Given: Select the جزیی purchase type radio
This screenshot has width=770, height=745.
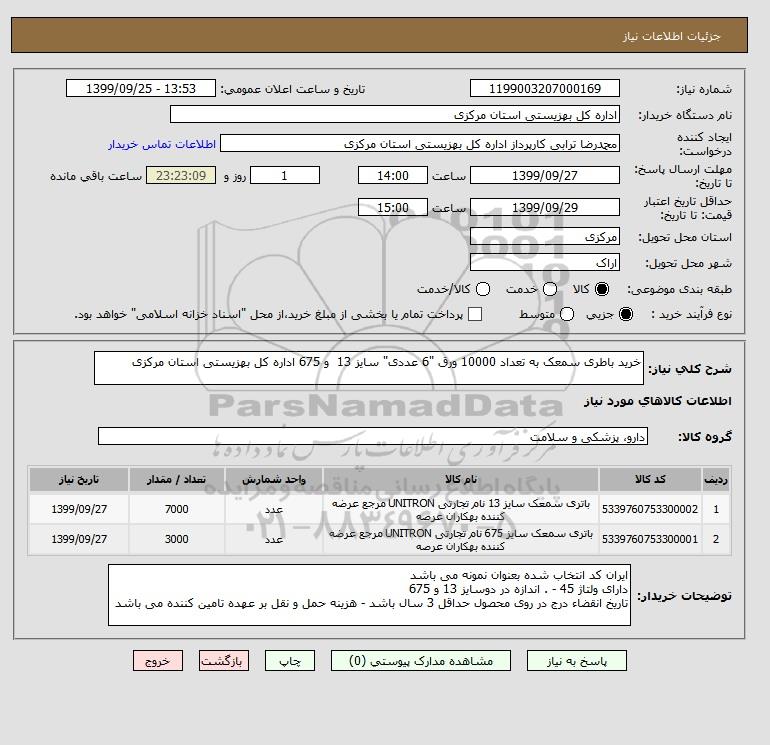Looking at the screenshot, I should pos(626,314).
